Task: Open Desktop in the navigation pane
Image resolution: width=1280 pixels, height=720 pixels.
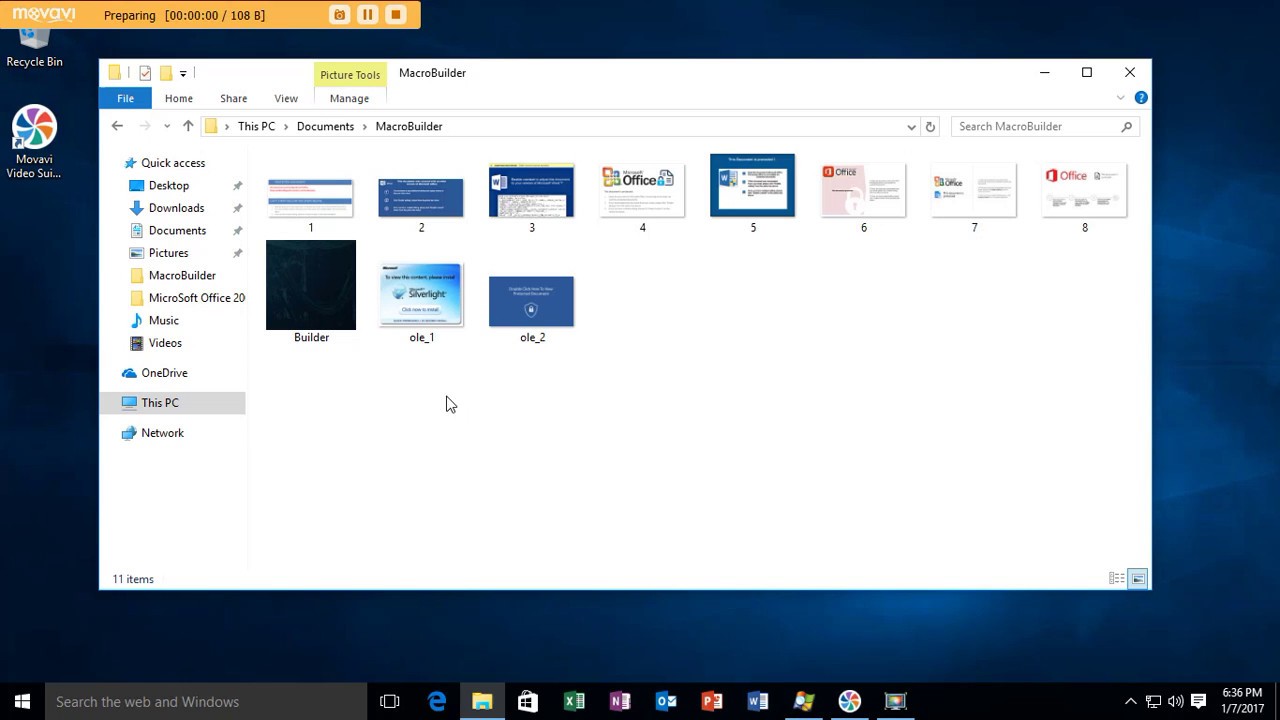Action: click(x=168, y=185)
